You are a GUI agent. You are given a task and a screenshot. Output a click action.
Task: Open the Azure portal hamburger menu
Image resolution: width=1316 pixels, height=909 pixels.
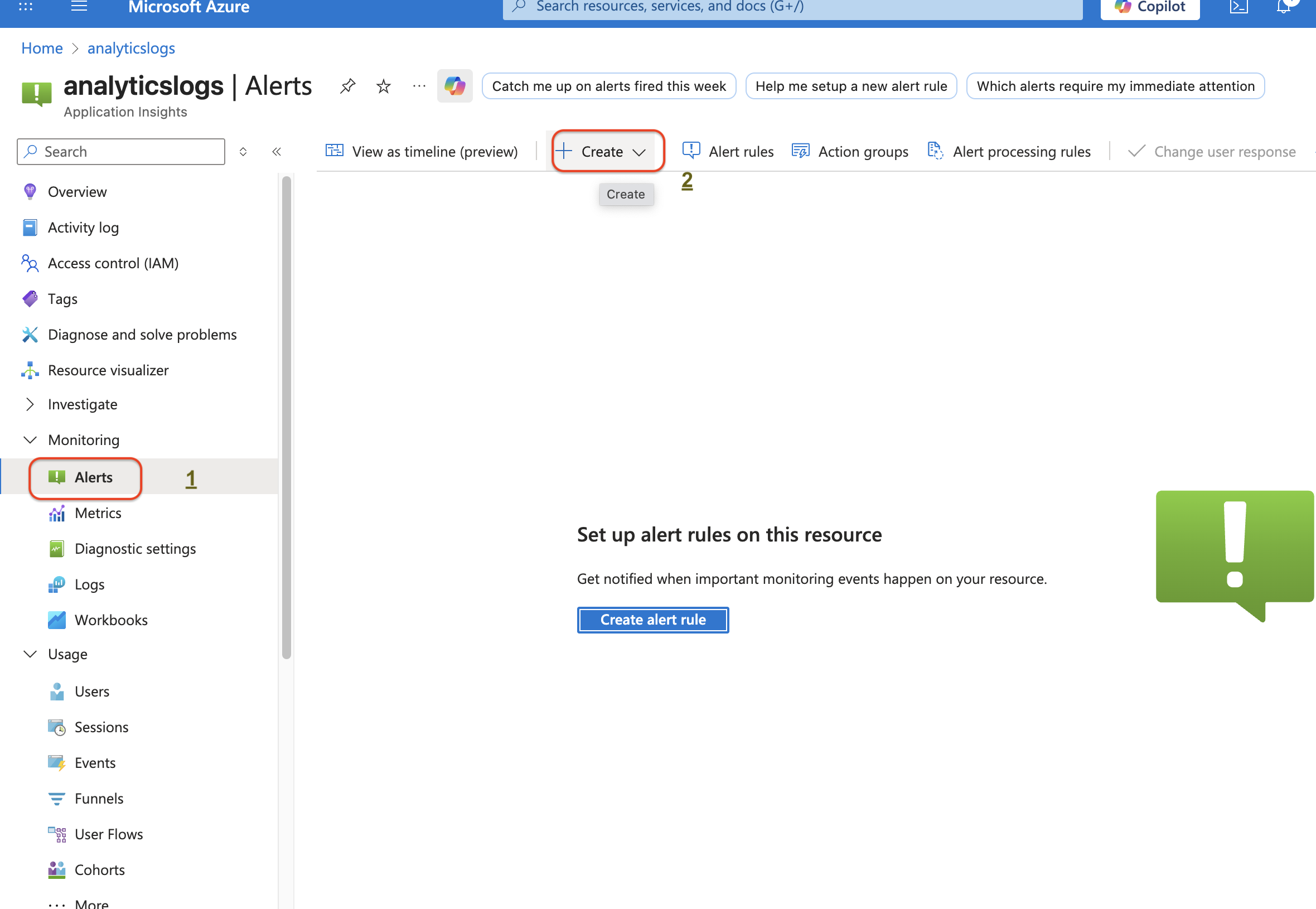[x=79, y=6]
